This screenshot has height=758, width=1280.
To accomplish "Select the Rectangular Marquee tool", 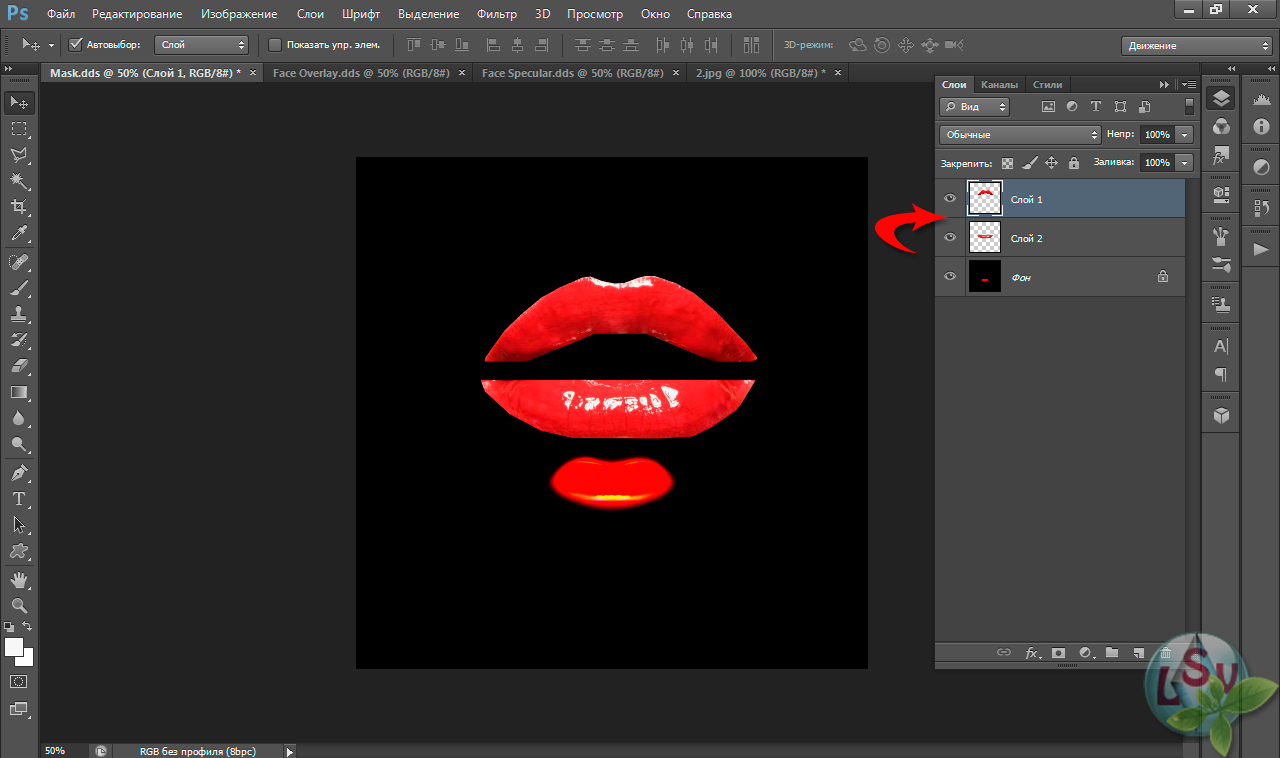I will click(19, 129).
